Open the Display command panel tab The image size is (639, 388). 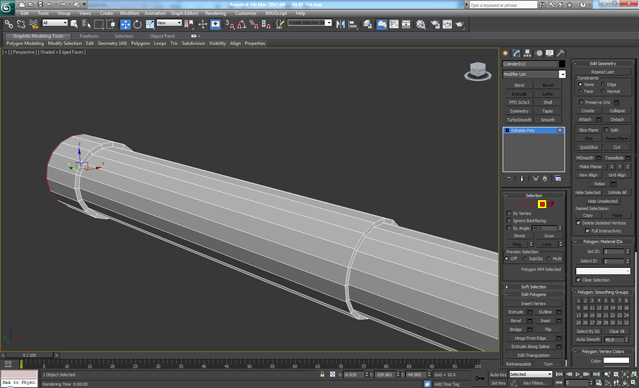coord(550,53)
